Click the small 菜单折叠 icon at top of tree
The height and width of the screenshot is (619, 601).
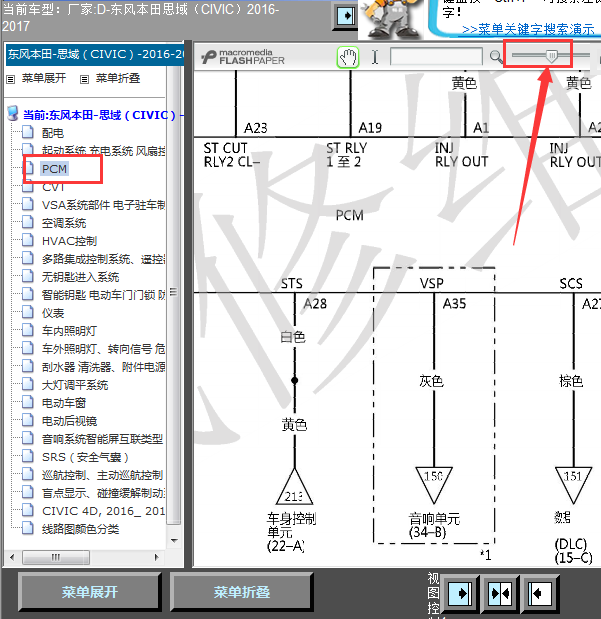click(84, 80)
